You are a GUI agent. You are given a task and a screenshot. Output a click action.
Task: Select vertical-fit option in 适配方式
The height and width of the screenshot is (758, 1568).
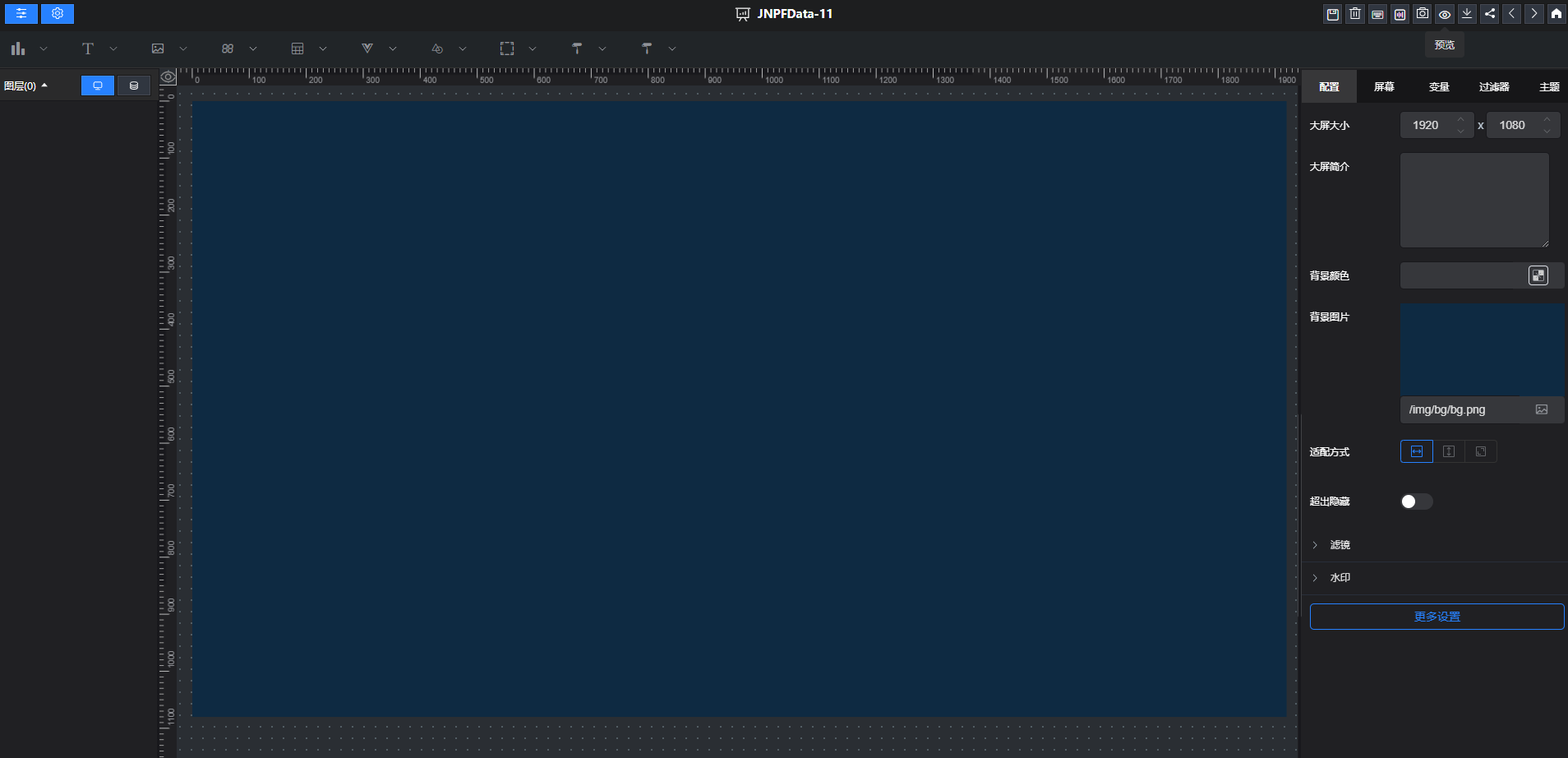1449,451
